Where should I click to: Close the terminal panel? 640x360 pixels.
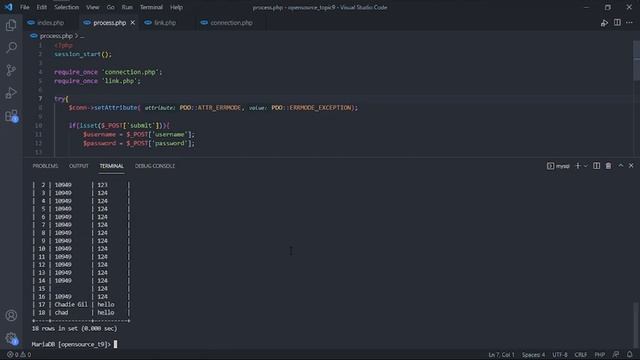[x=631, y=166]
